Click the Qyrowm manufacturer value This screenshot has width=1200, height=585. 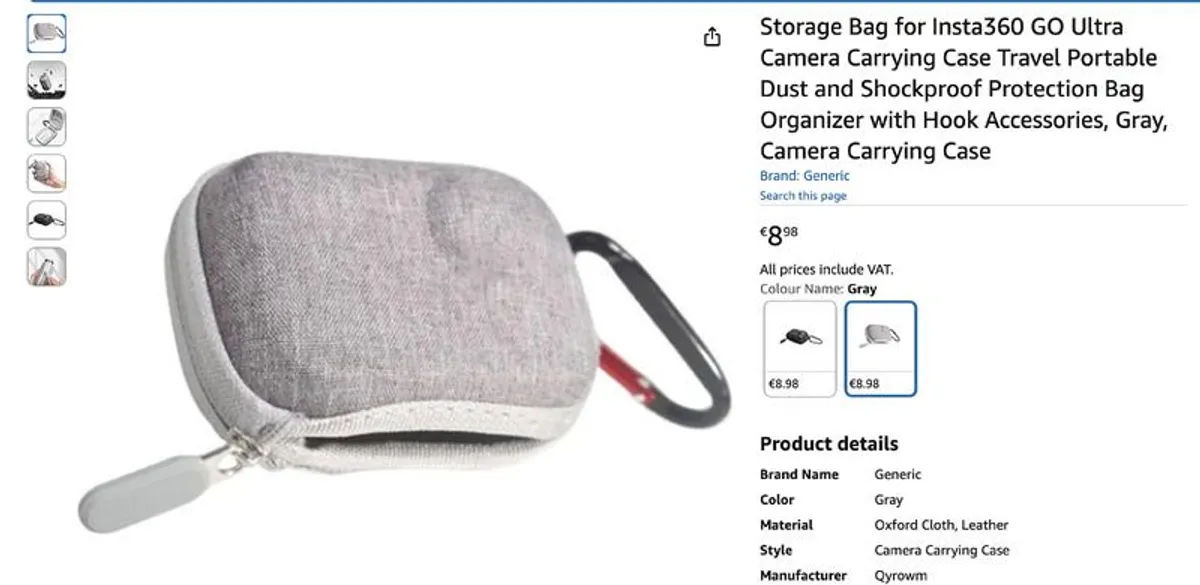(900, 576)
